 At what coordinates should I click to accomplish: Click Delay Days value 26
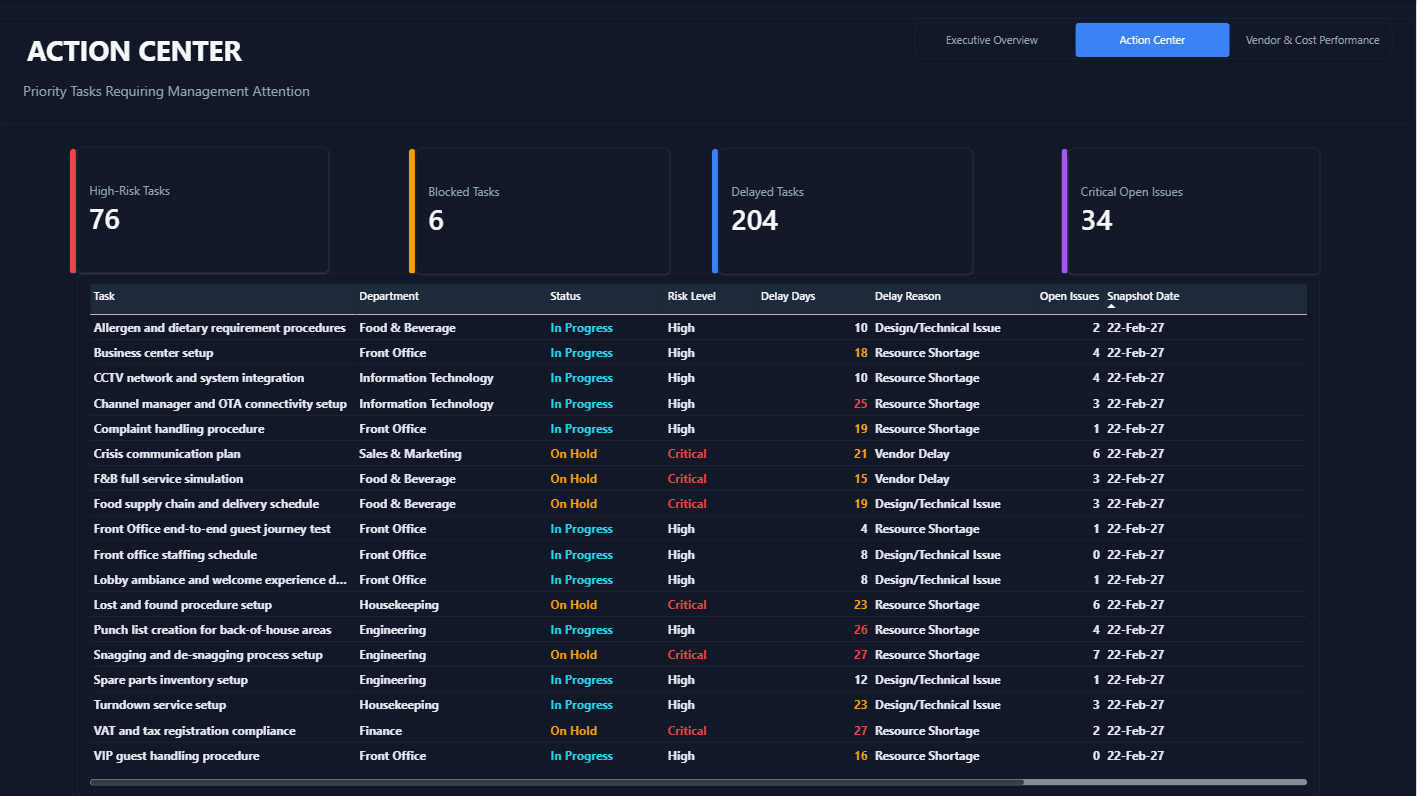(x=861, y=630)
